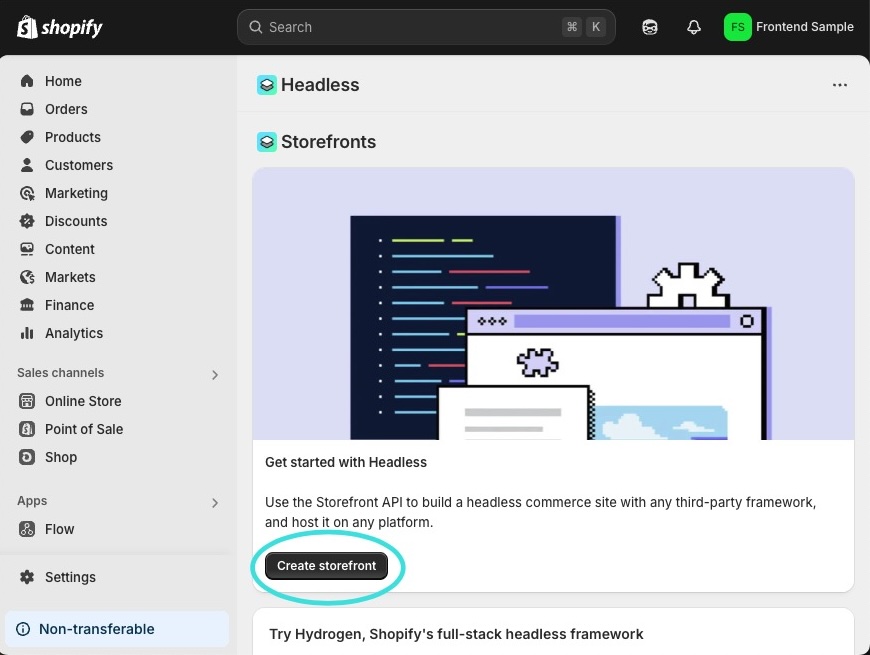Go to Home in sidebar

63,81
